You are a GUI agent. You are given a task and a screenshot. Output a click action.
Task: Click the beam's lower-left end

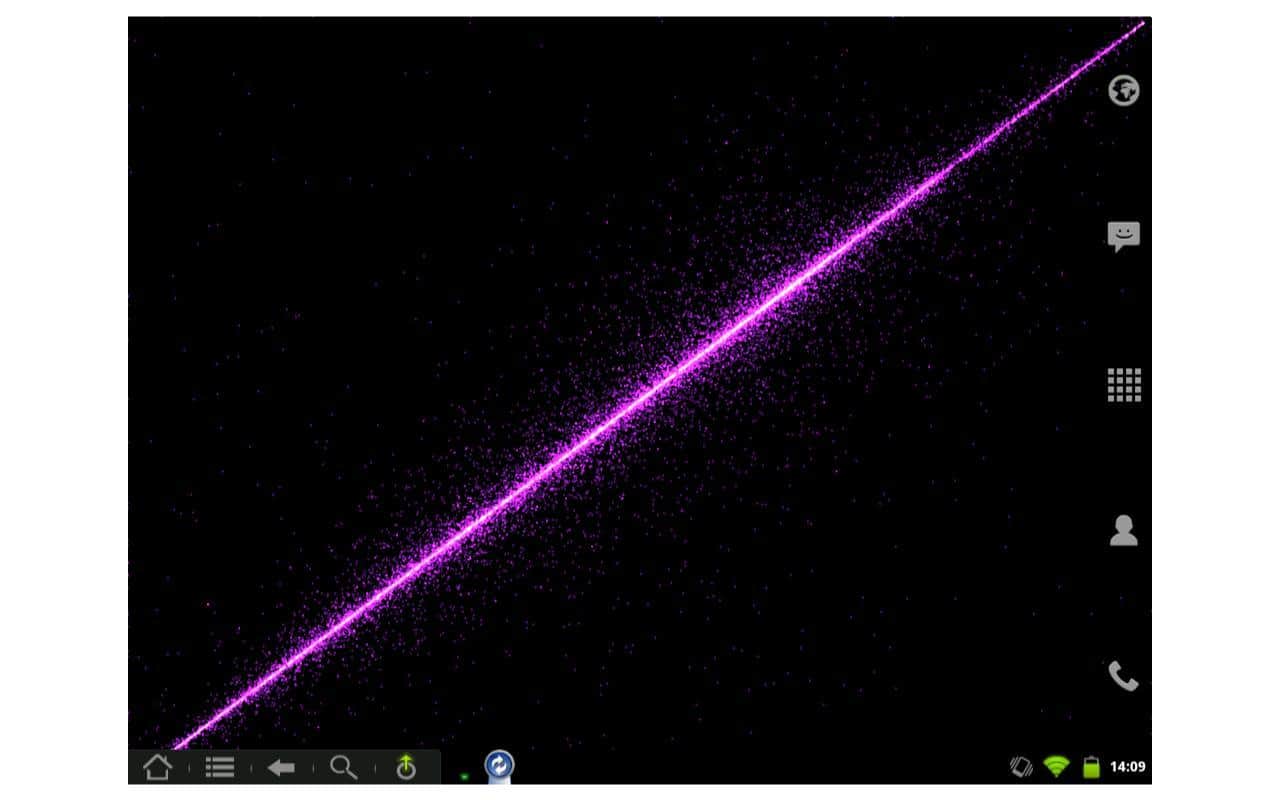click(180, 744)
